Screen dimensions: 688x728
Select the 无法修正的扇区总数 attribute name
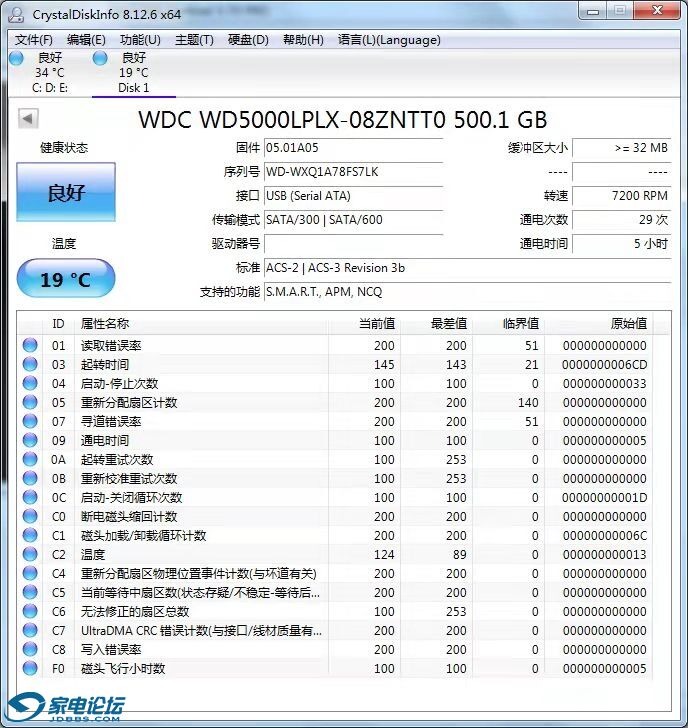(135, 611)
